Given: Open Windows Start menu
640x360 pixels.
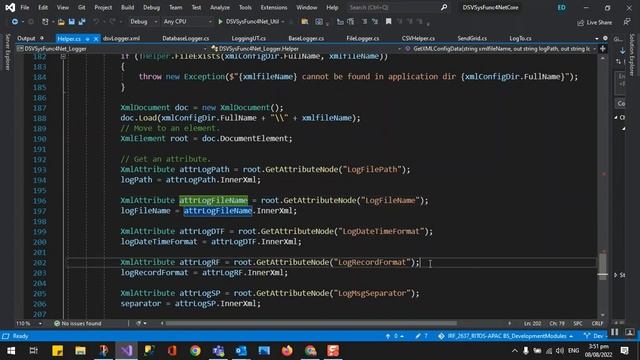Looking at the screenshot, I should pyautogui.click(x=11, y=351).
